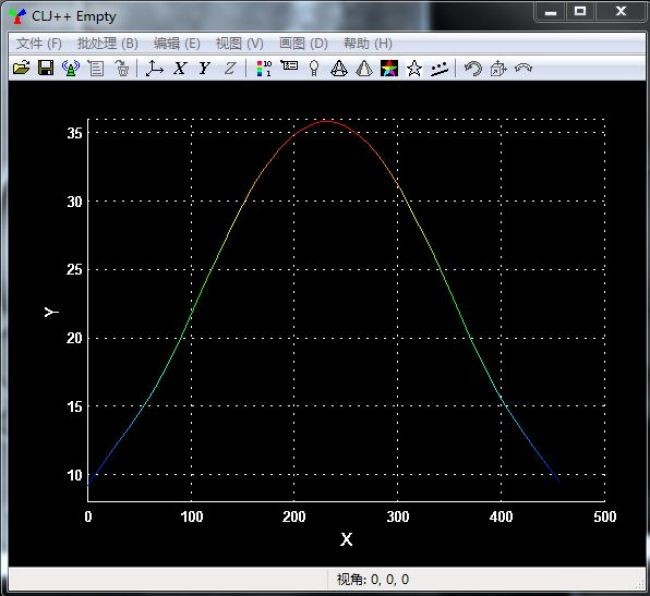
Task: Click the rotate back arrow icon
Action: coord(473,68)
